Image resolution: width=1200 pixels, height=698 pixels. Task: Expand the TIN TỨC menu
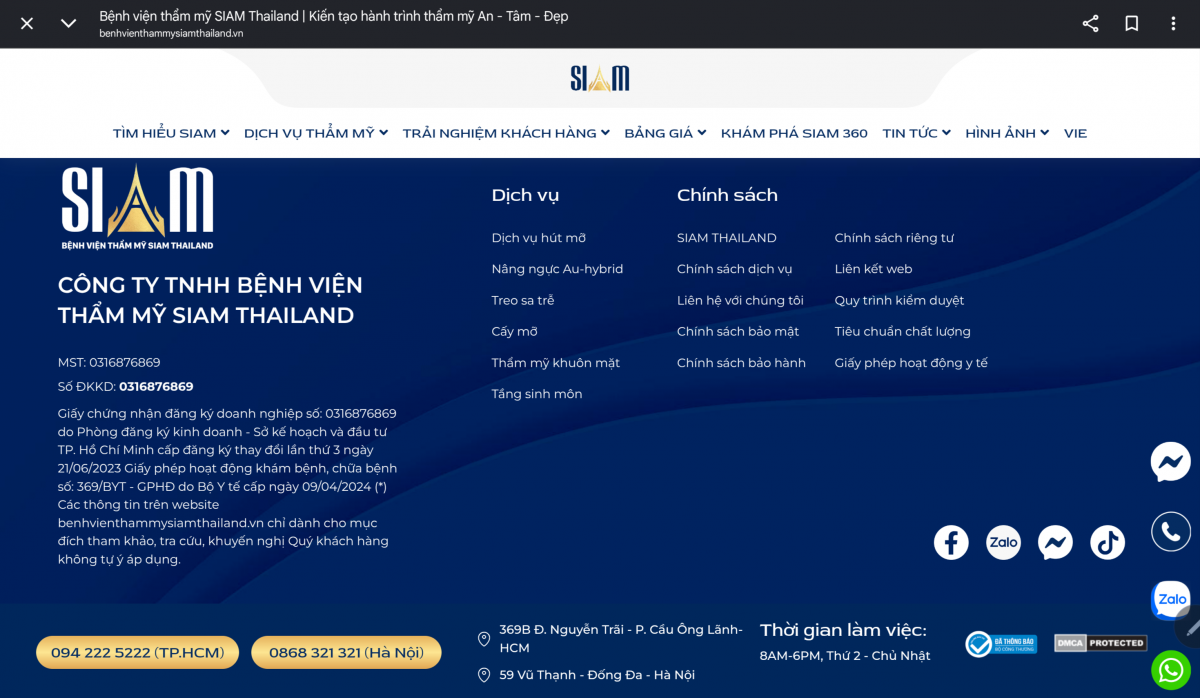click(x=916, y=133)
